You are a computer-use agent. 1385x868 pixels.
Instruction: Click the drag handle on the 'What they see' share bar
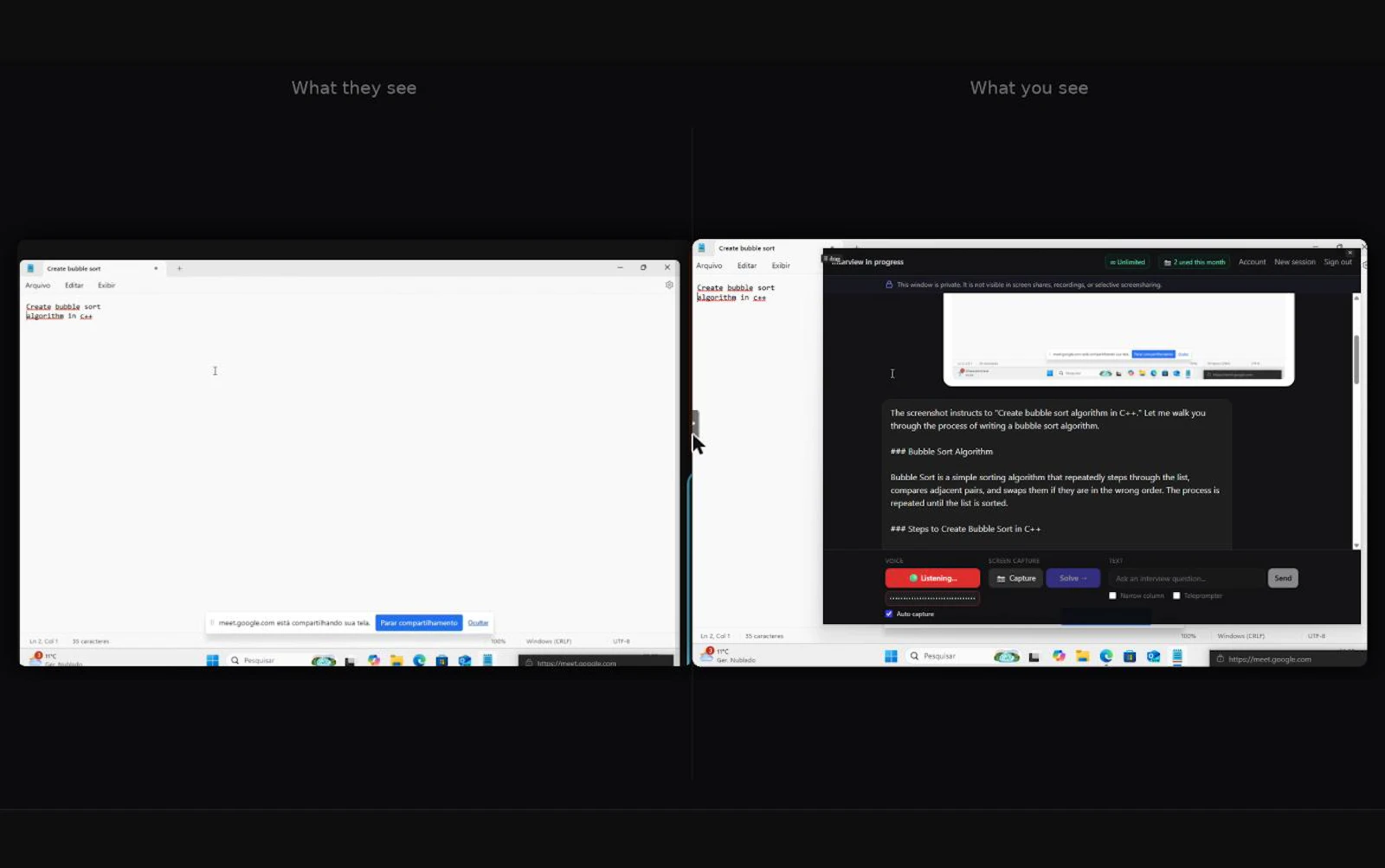click(x=212, y=623)
